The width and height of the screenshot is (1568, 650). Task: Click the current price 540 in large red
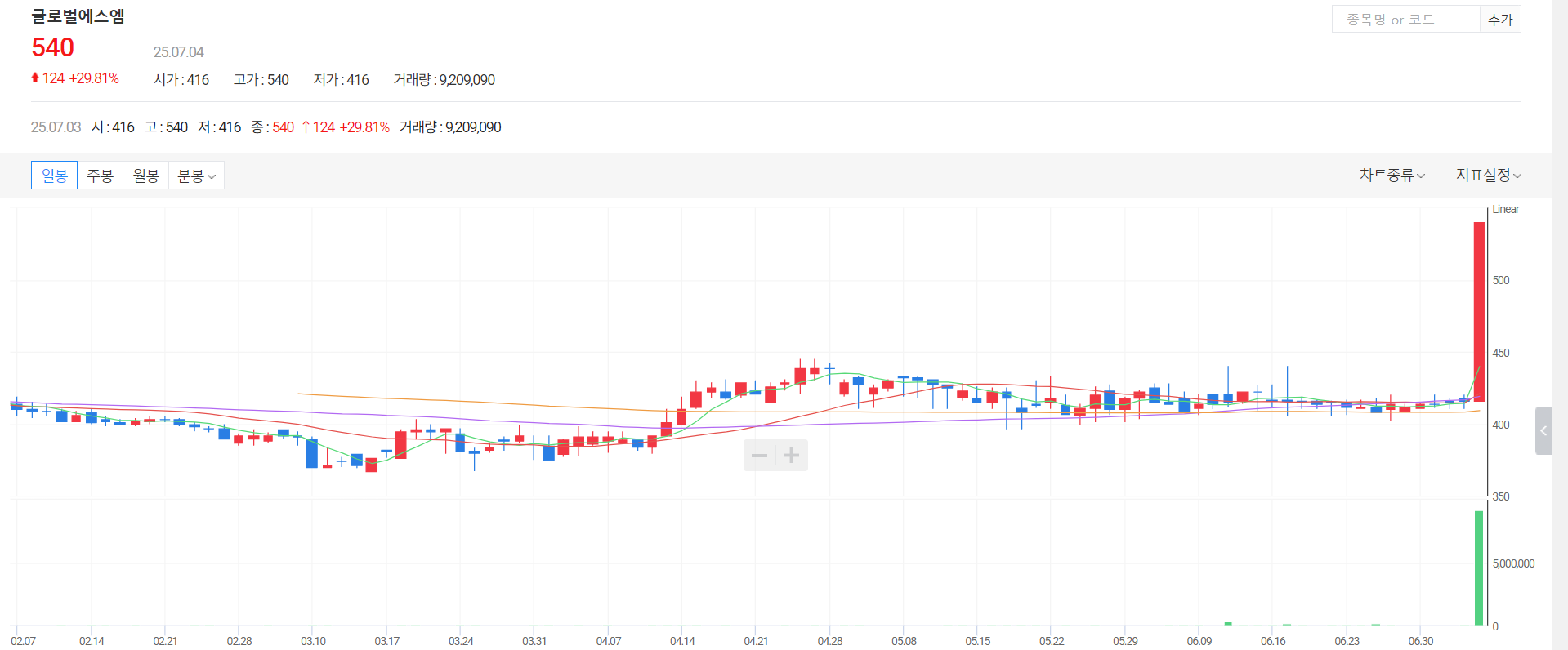[x=53, y=47]
